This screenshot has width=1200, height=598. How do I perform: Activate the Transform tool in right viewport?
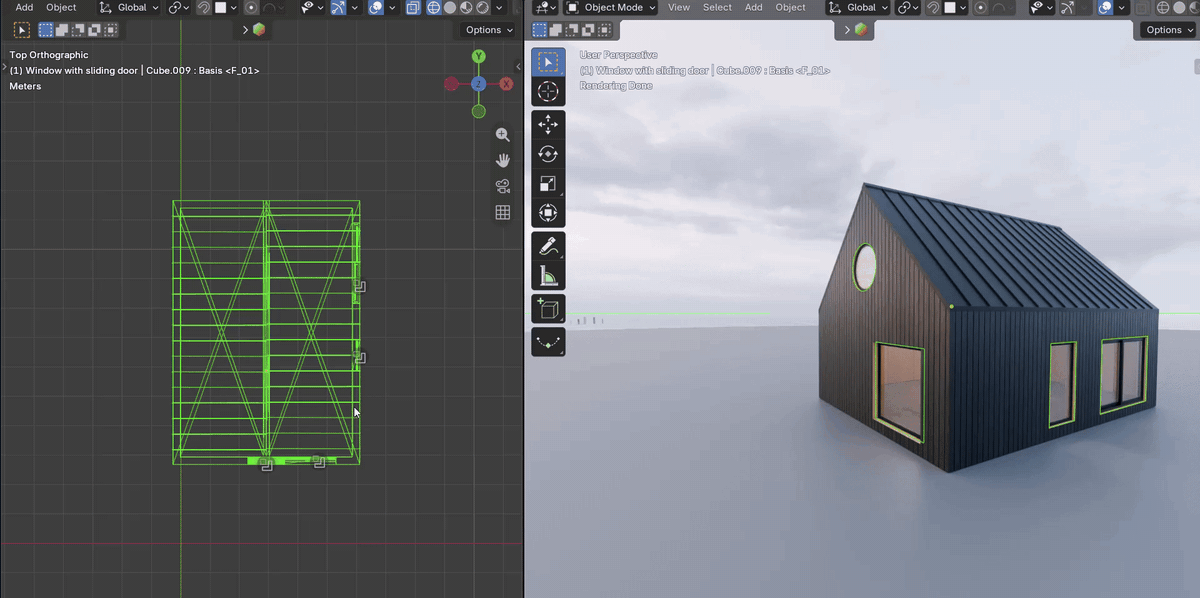point(548,212)
